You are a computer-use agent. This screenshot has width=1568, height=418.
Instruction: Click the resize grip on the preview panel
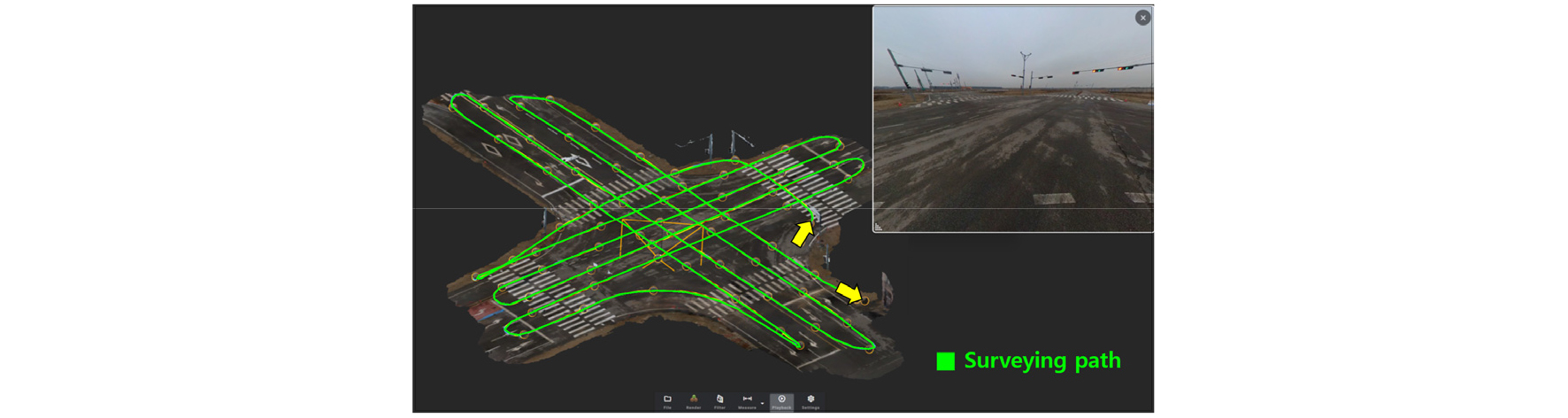(878, 228)
